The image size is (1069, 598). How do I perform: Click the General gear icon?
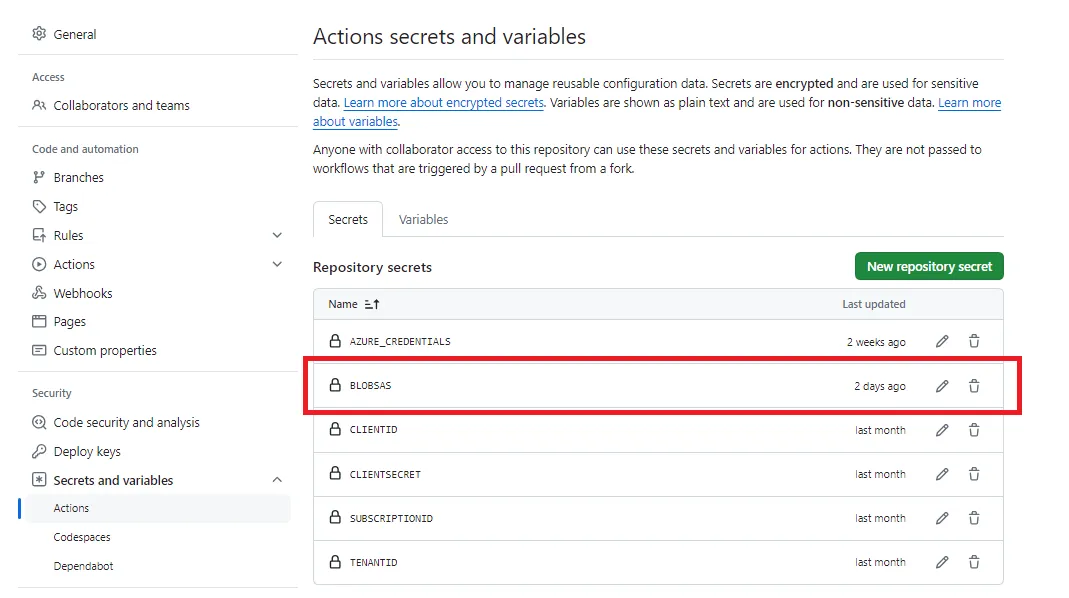click(39, 33)
